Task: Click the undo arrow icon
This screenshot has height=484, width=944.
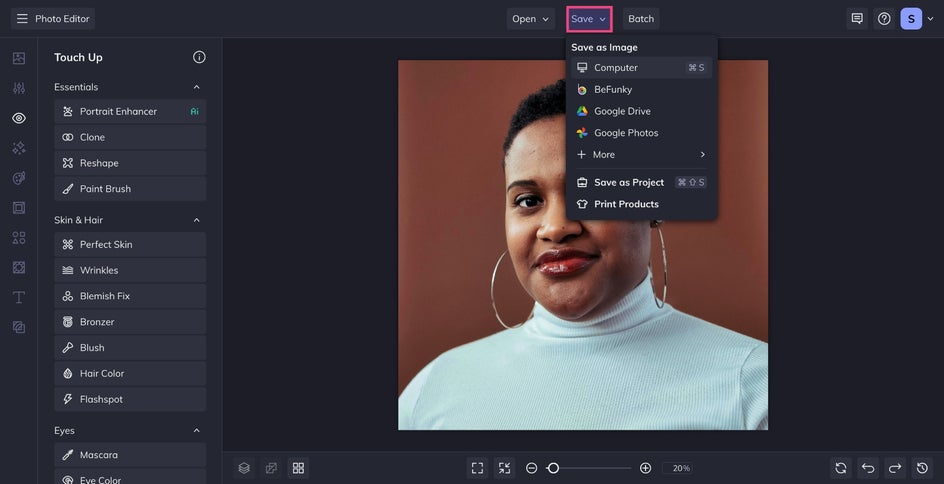Action: pos(868,468)
